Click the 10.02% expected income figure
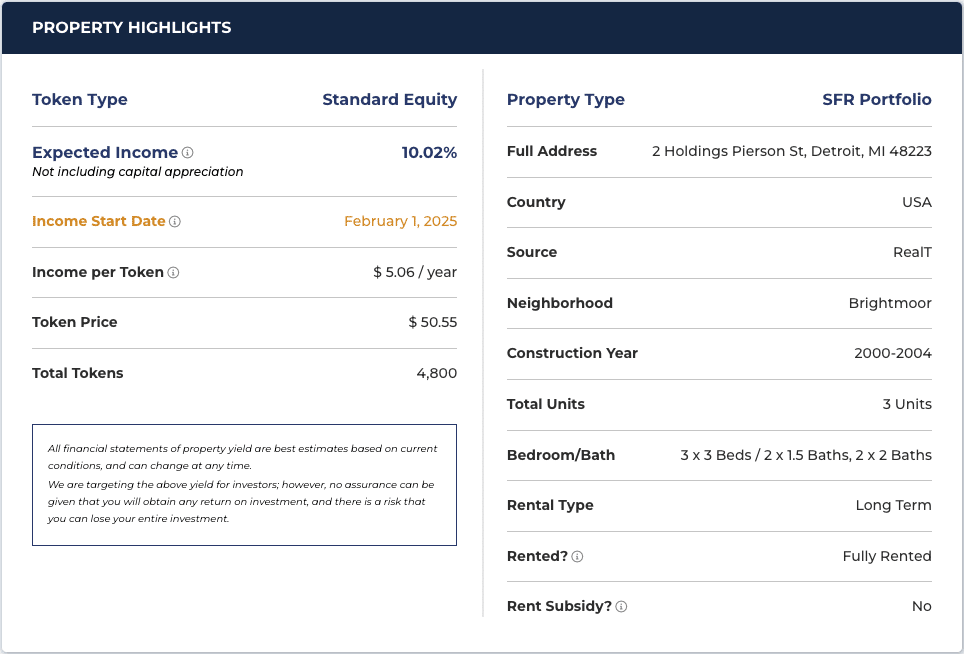964x654 pixels. pyautogui.click(x=429, y=153)
